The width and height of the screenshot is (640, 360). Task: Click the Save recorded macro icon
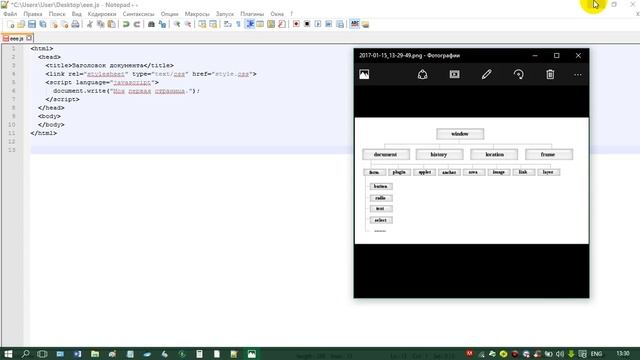coord(340,24)
